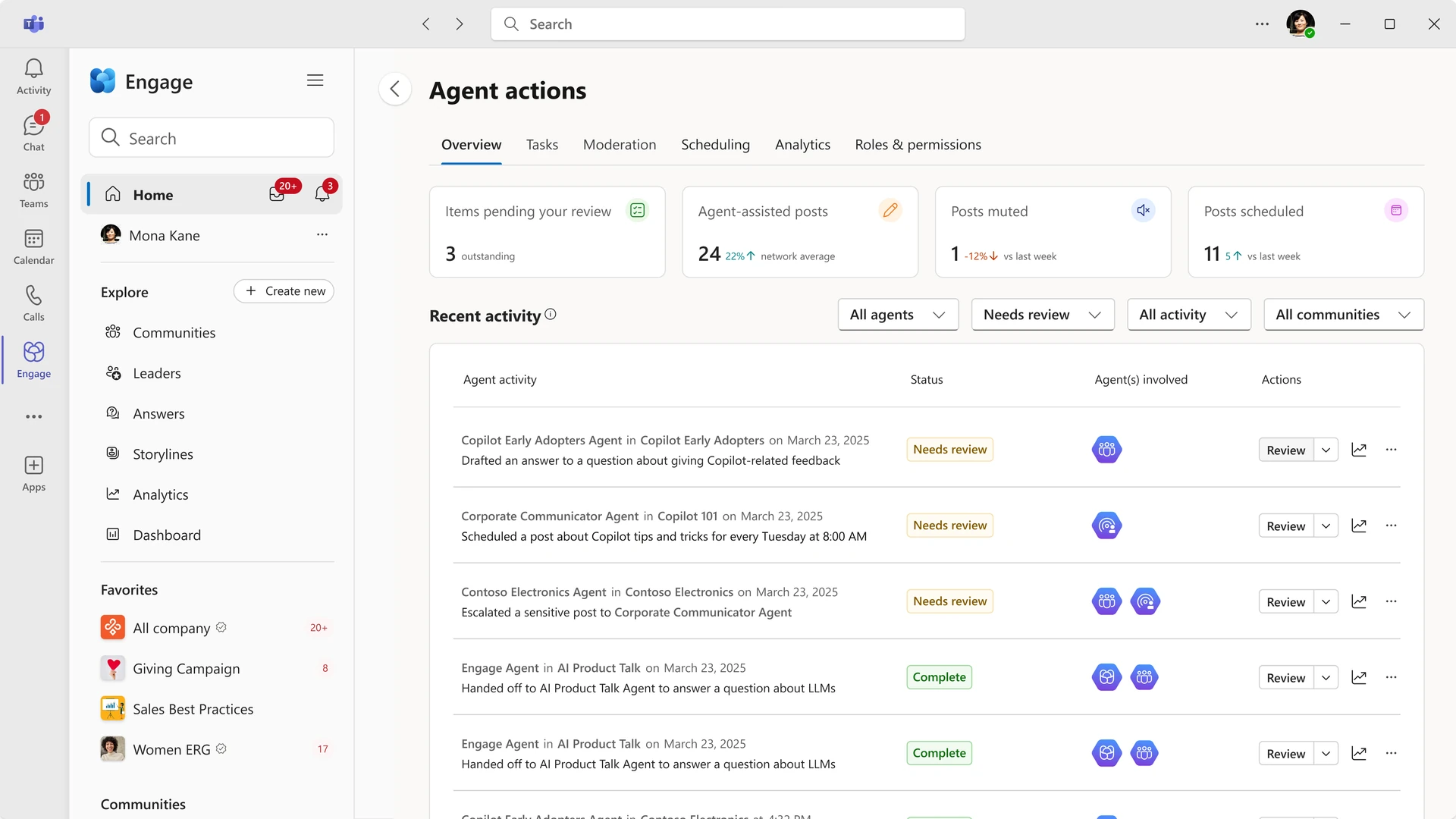
Task: Open Engage inbox with 20+ badge
Action: tap(278, 194)
